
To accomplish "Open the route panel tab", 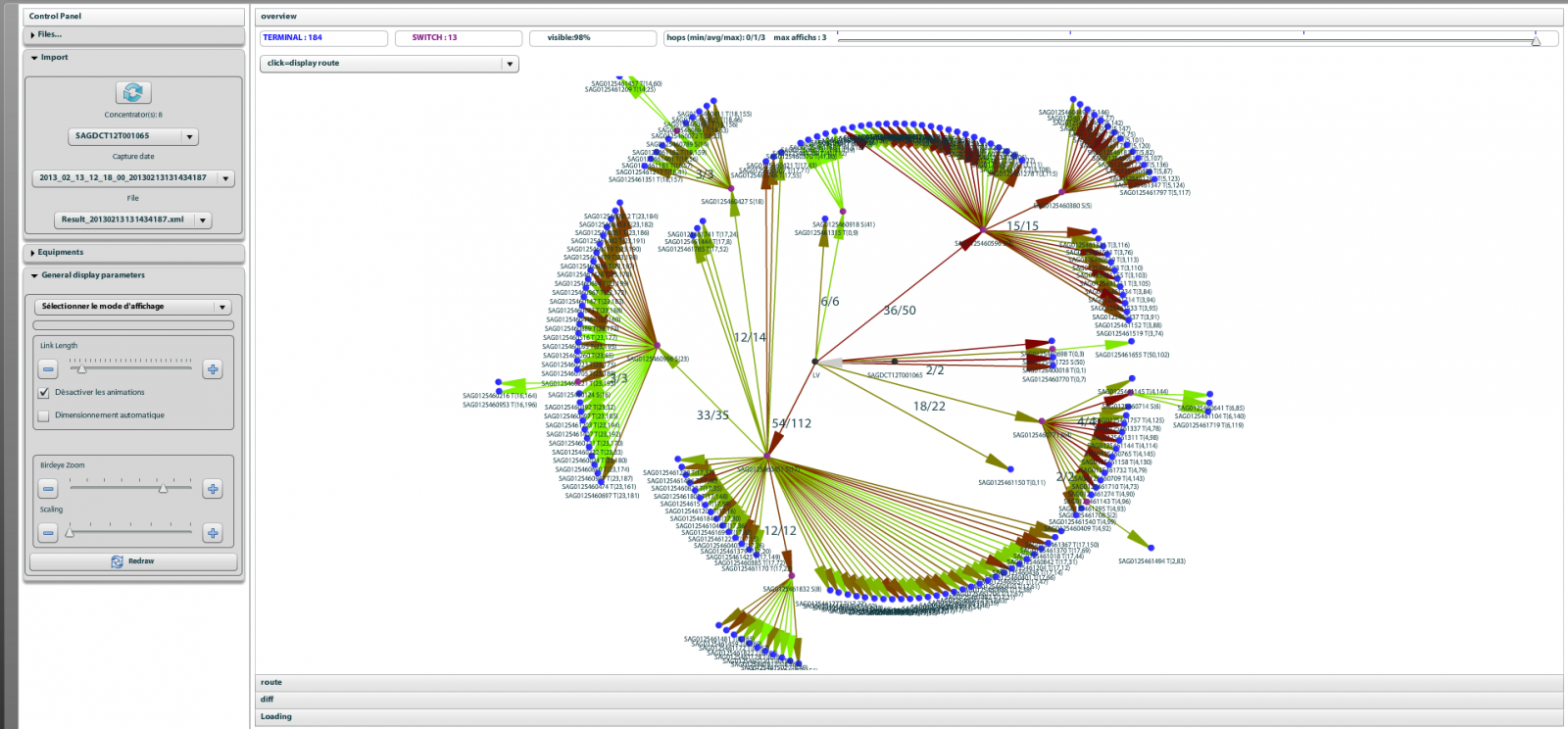I will tap(271, 683).
